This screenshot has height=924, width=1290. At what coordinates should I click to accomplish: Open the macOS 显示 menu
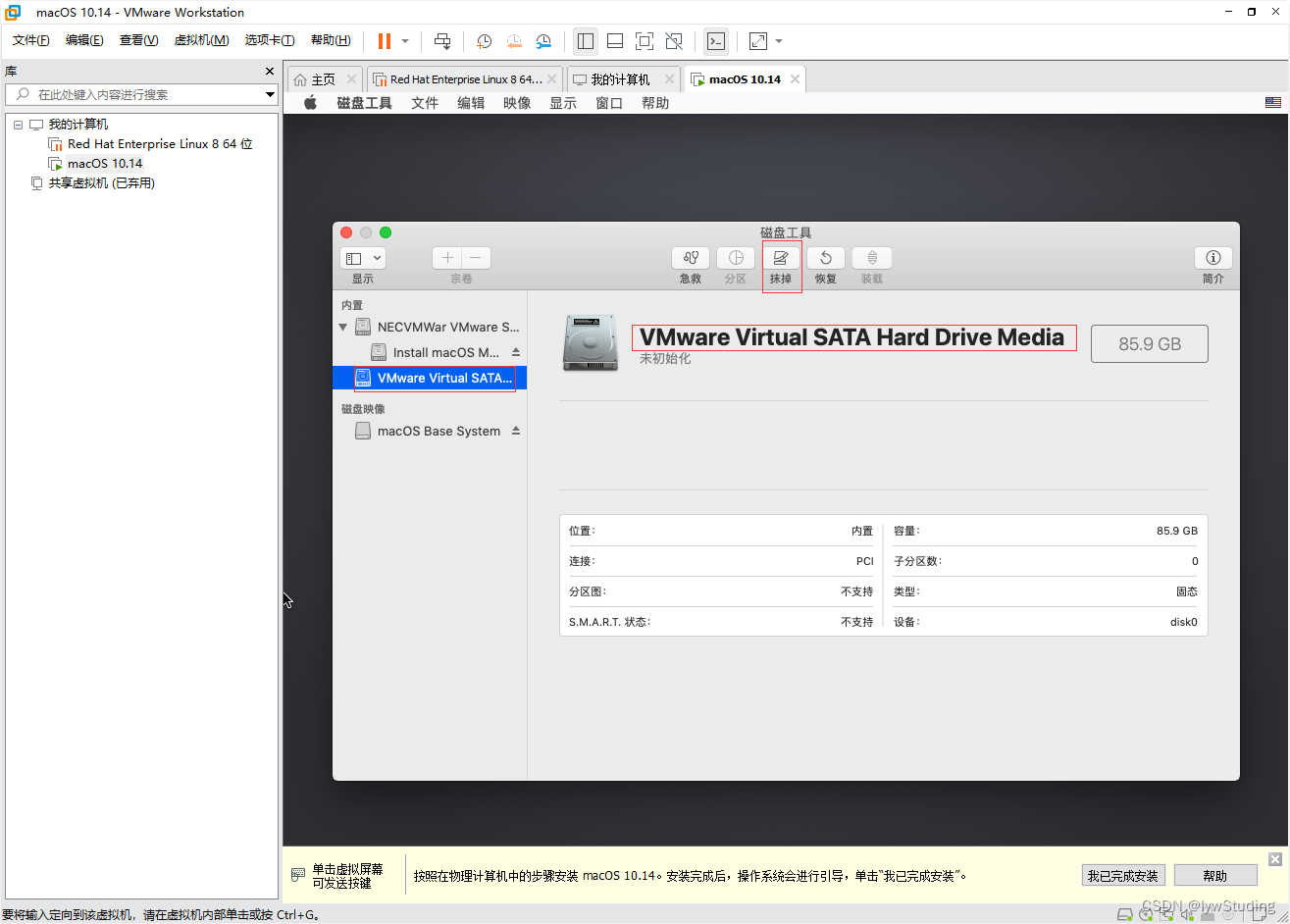pyautogui.click(x=563, y=103)
